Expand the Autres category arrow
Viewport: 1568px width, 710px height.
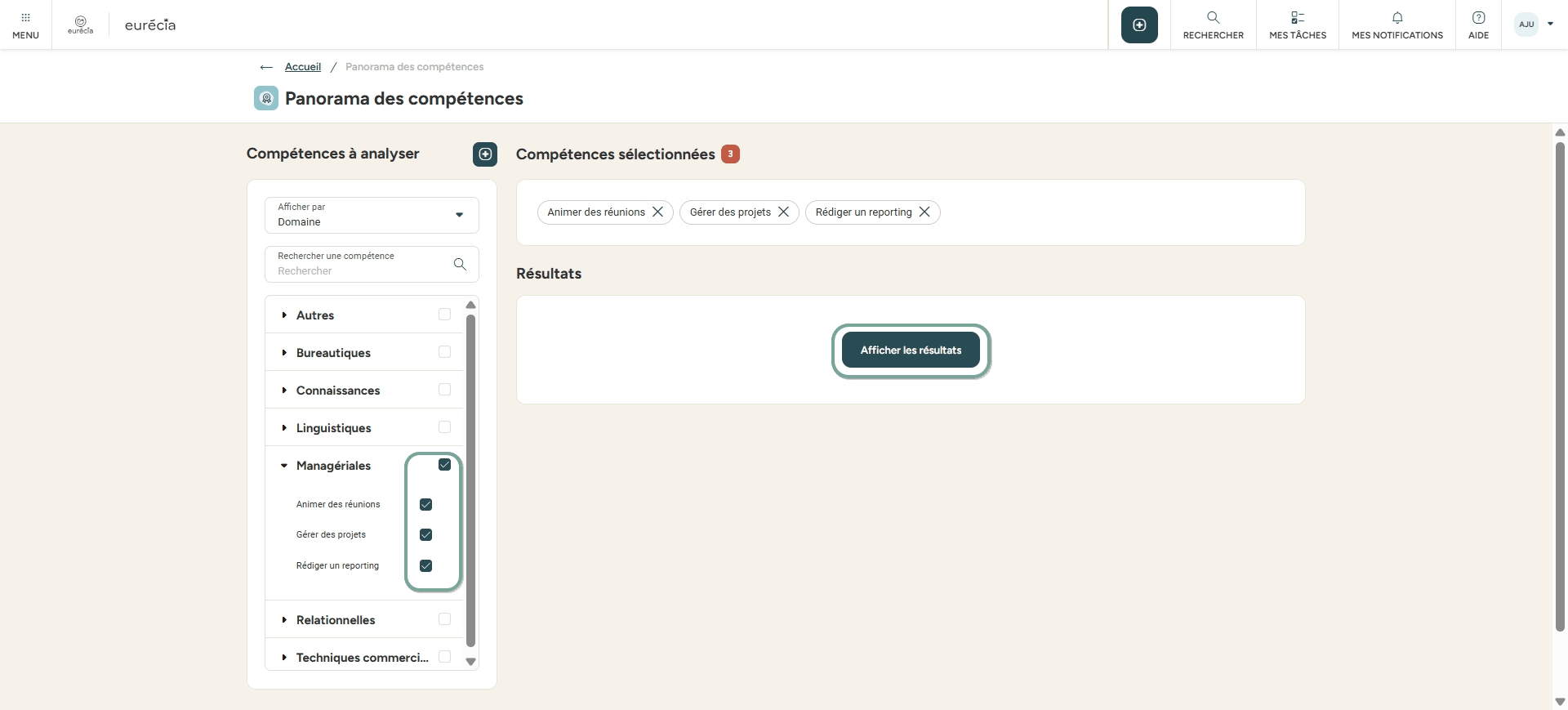pyautogui.click(x=284, y=315)
